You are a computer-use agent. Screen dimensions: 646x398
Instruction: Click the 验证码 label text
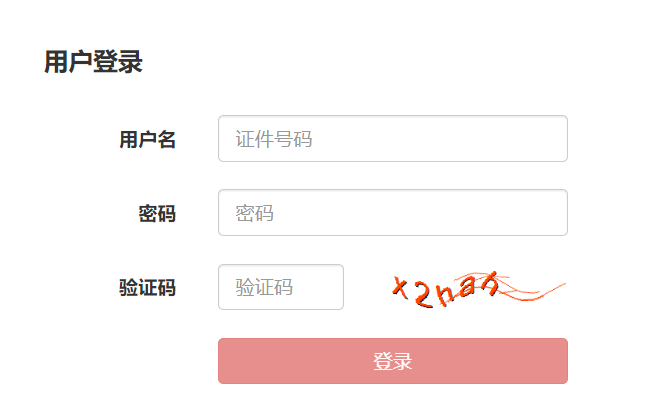(x=147, y=287)
